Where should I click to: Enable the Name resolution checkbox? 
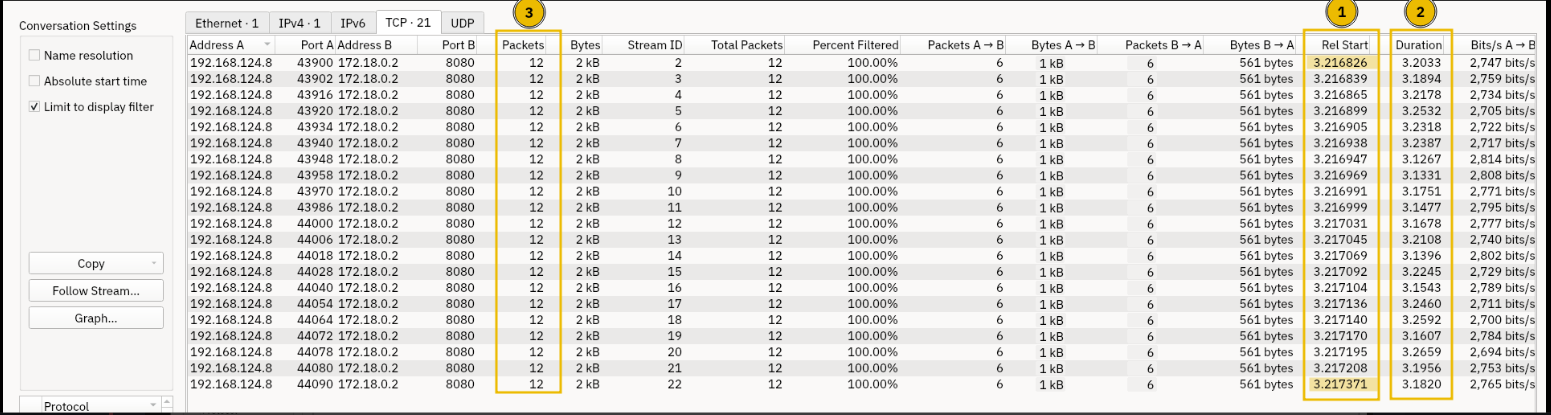(x=36, y=56)
